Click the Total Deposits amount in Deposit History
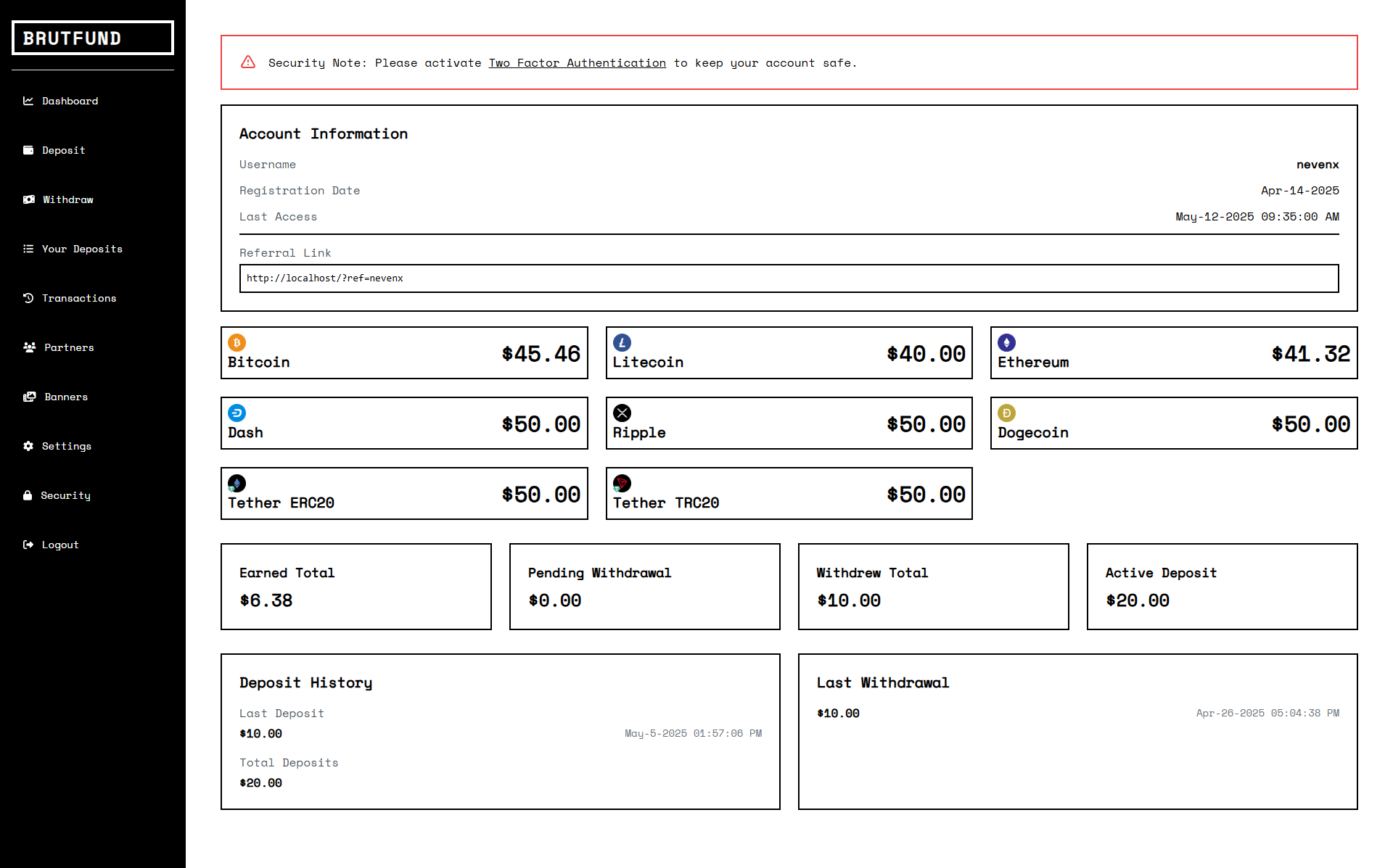The image size is (1393, 868). [x=260, y=783]
